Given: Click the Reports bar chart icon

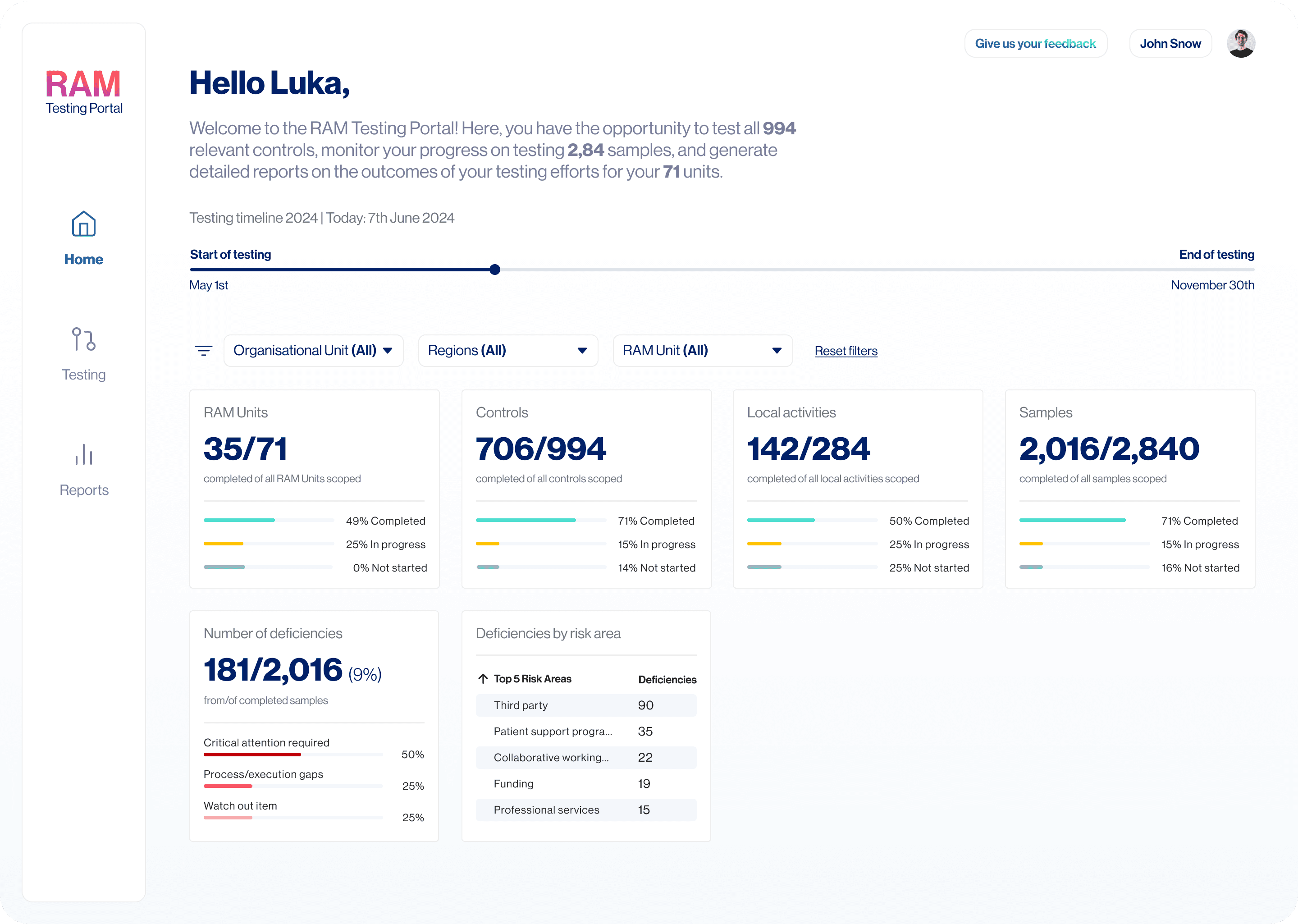Looking at the screenshot, I should point(84,454).
